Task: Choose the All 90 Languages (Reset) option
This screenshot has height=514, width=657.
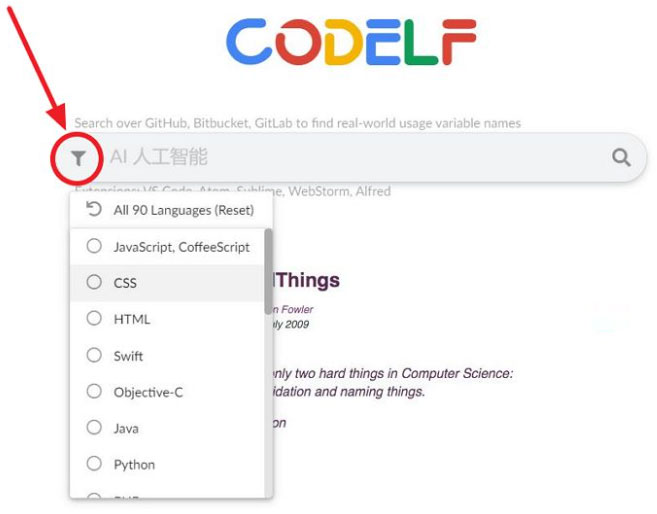Action: pyautogui.click(x=183, y=210)
